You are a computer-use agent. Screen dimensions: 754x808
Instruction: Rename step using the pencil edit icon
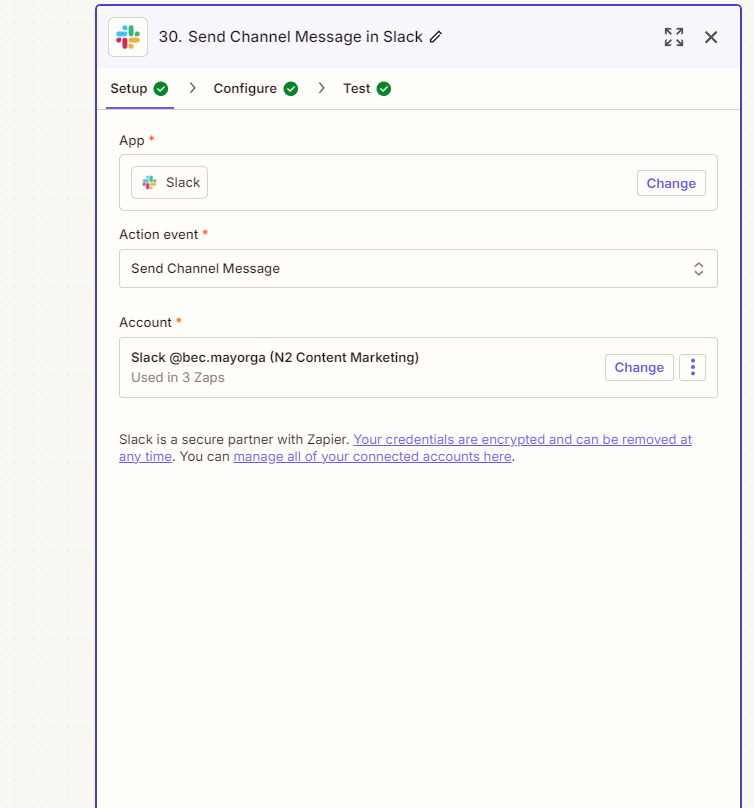pos(436,37)
